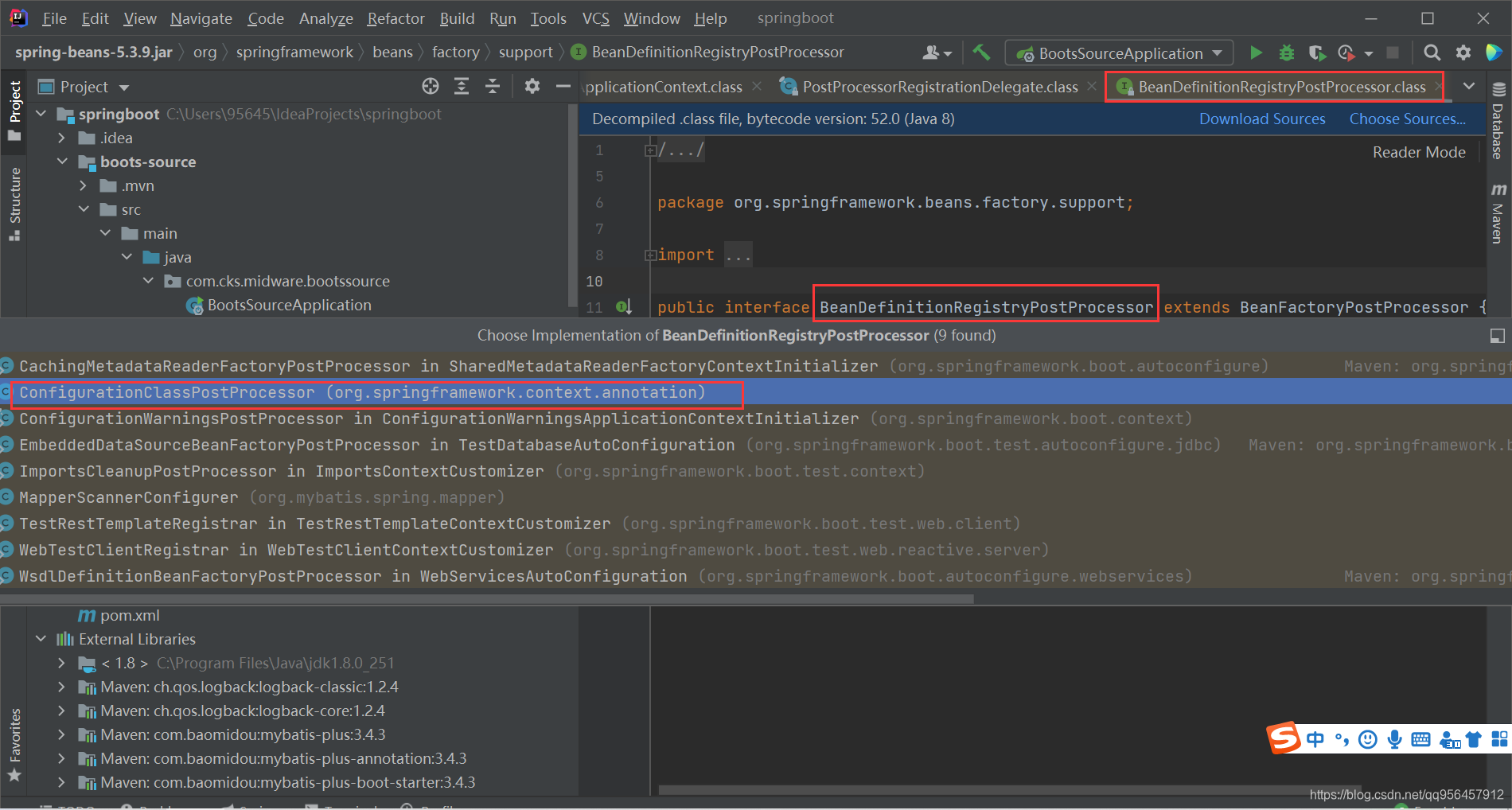
Task: Open popup in Find tool window icon
Action: [x=1497, y=336]
